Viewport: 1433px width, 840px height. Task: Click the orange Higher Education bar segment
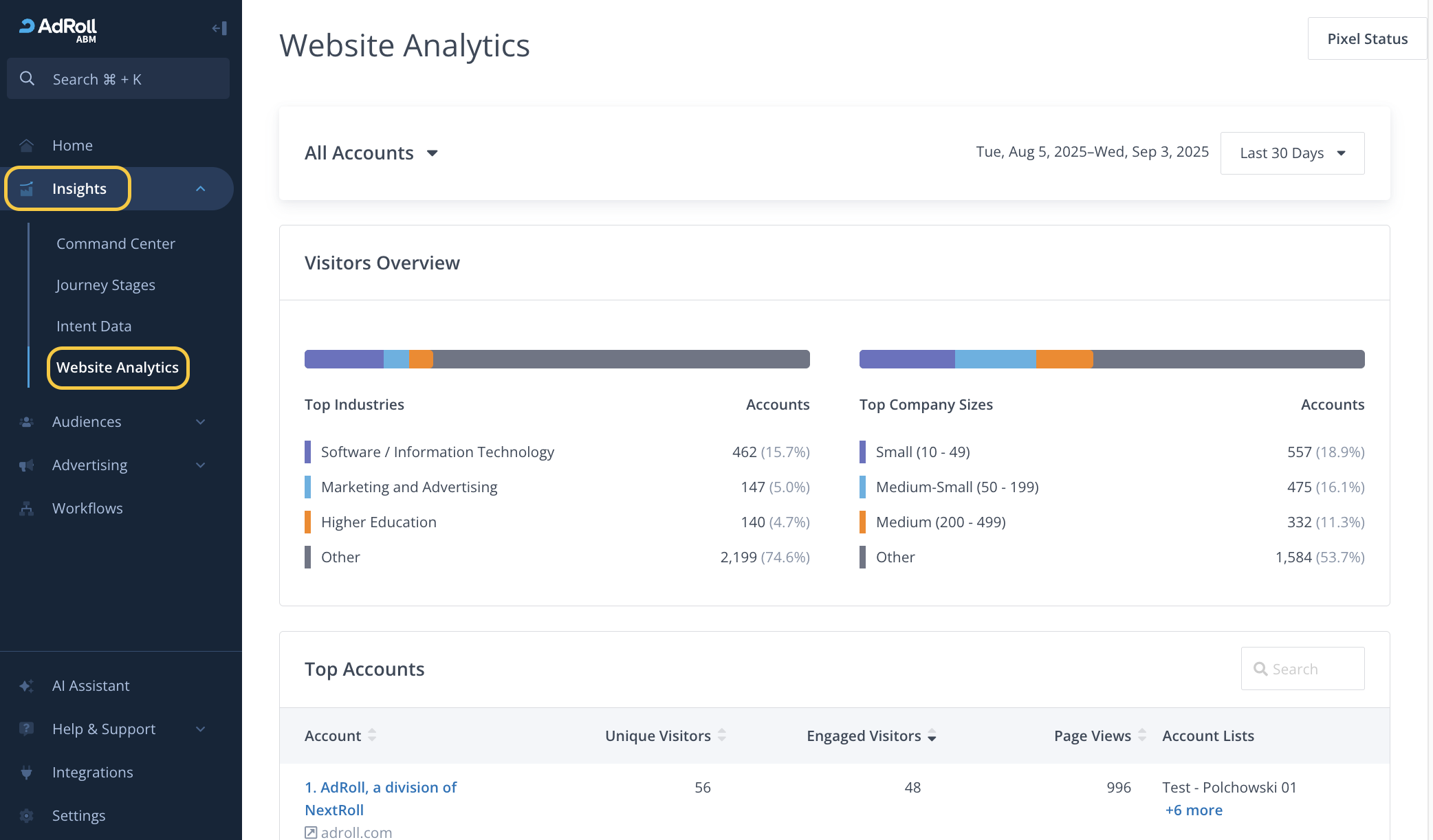(x=421, y=359)
